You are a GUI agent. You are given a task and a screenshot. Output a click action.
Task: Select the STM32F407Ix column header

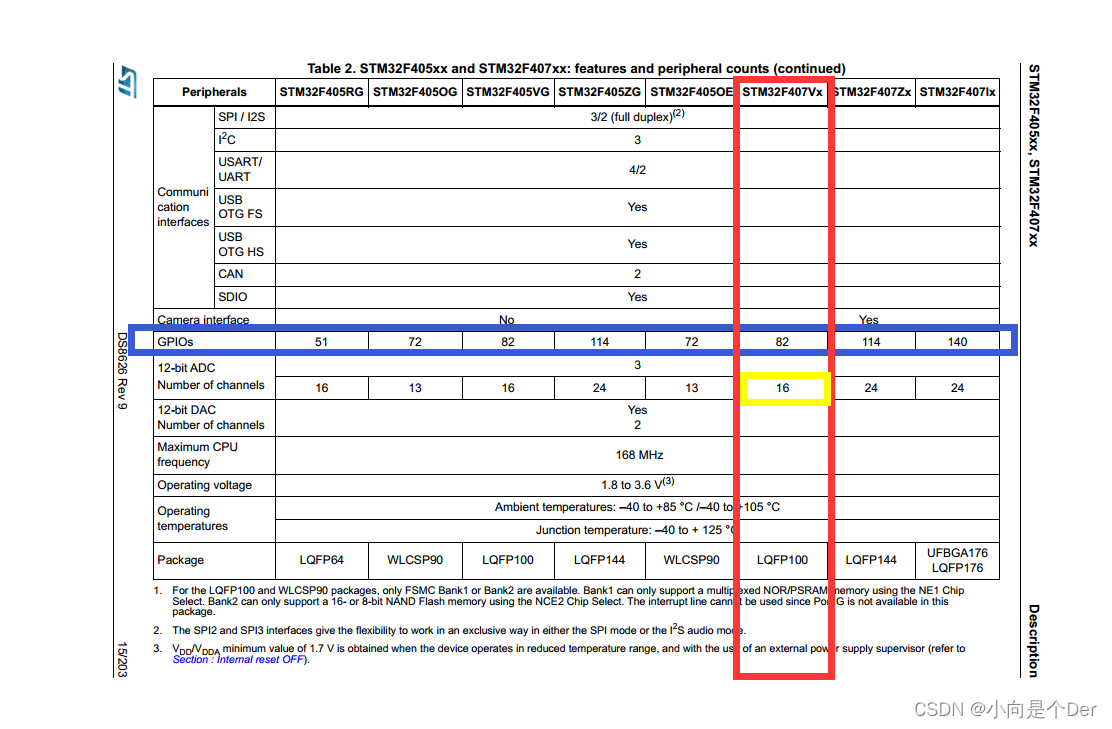[x=957, y=92]
